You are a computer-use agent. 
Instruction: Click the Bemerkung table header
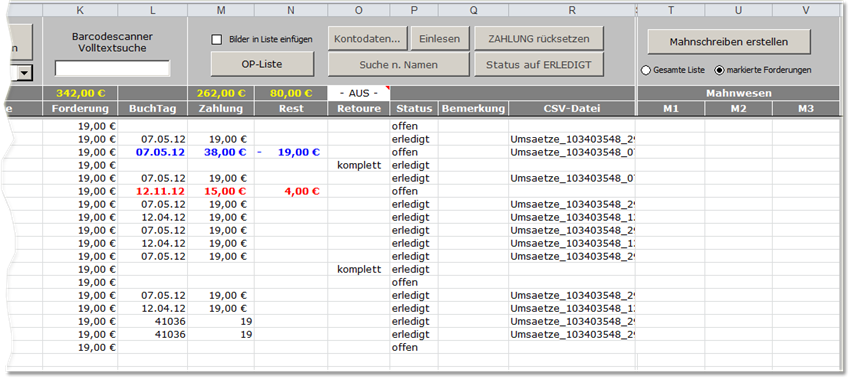click(474, 108)
